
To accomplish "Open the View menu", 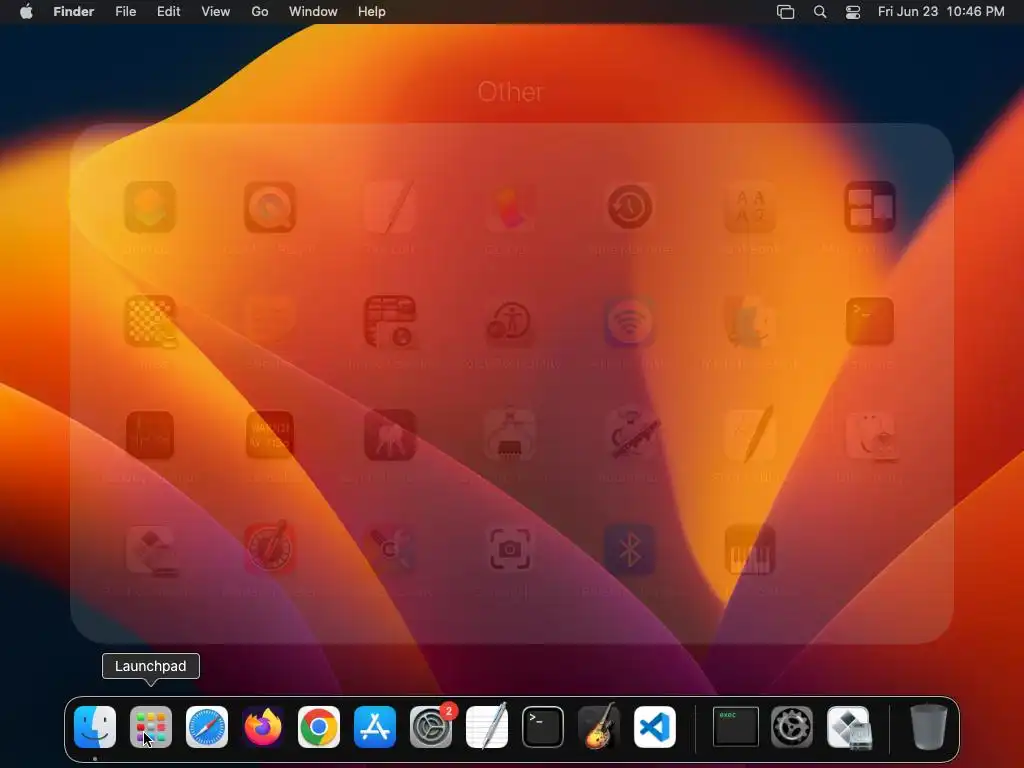I will [216, 12].
